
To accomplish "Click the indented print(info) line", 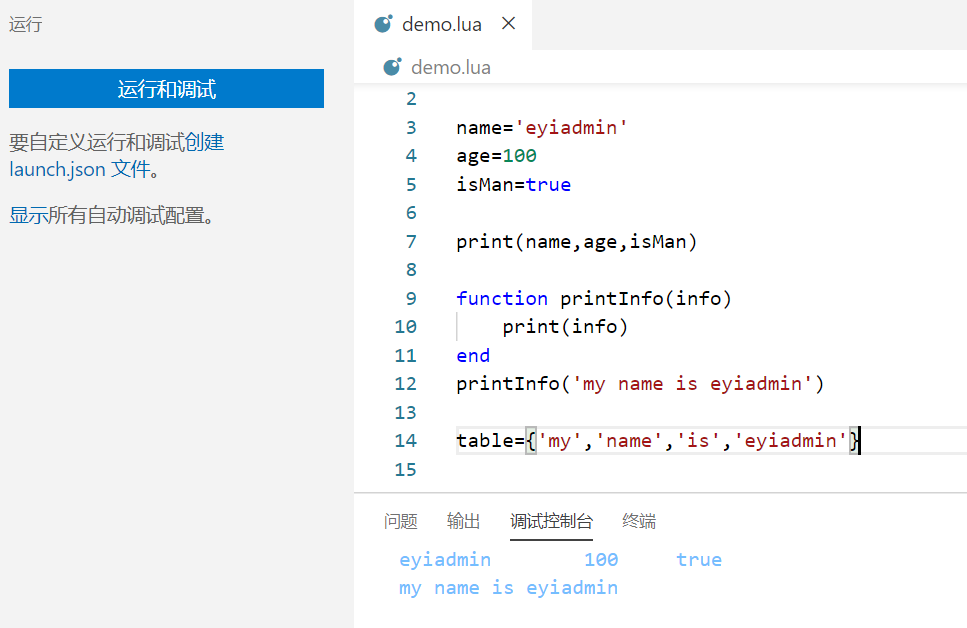I will click(x=565, y=326).
